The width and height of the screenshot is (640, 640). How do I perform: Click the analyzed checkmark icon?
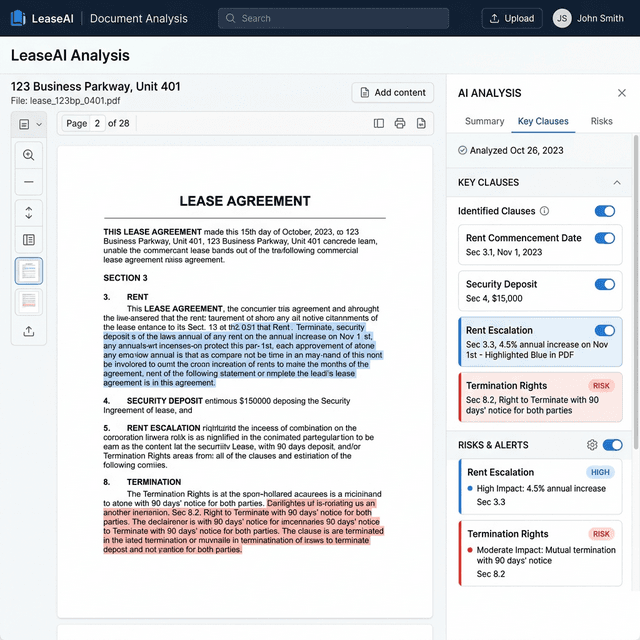click(462, 151)
